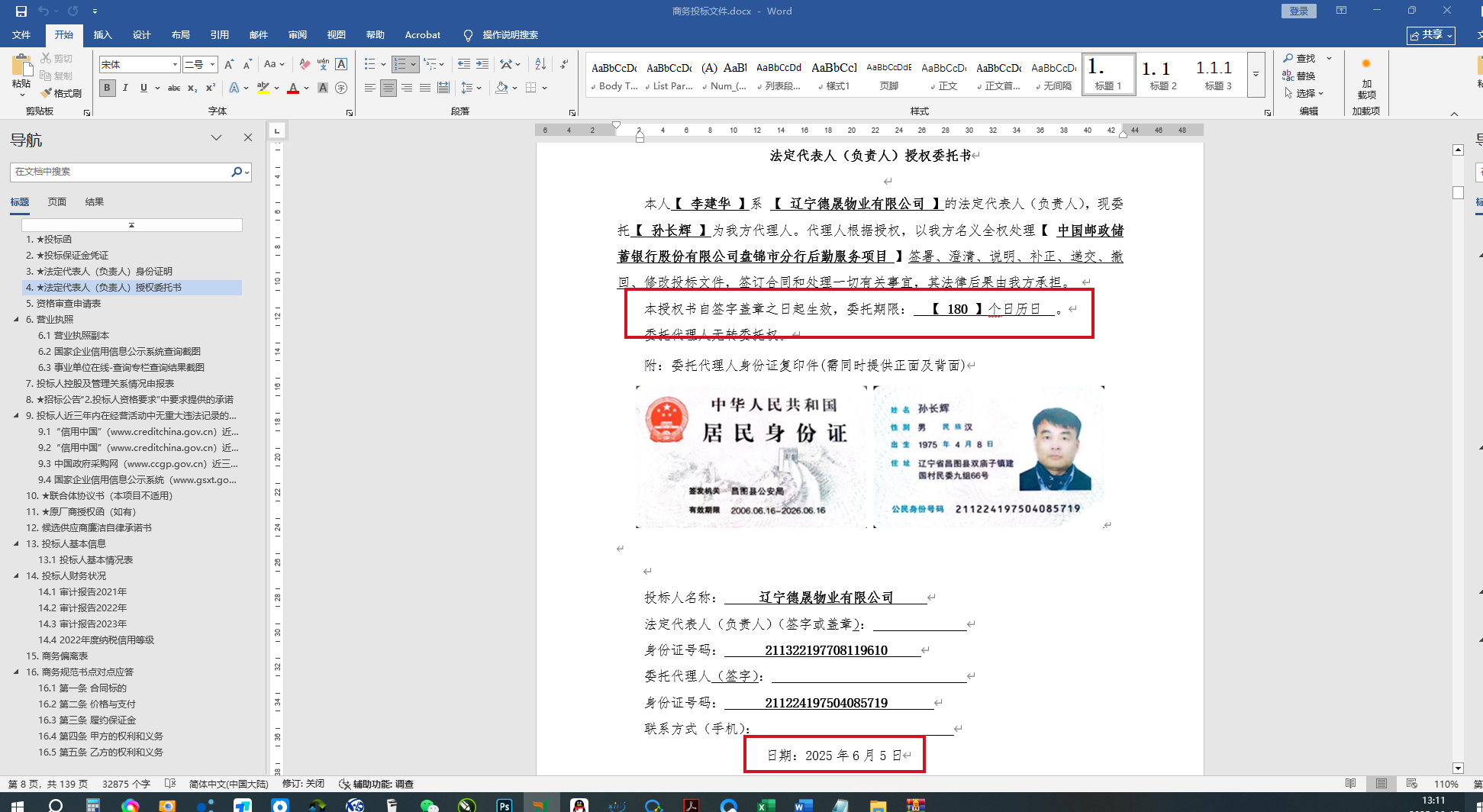This screenshot has width=1483, height=812.
Task: Save the document with the Save icon
Action: point(21,11)
